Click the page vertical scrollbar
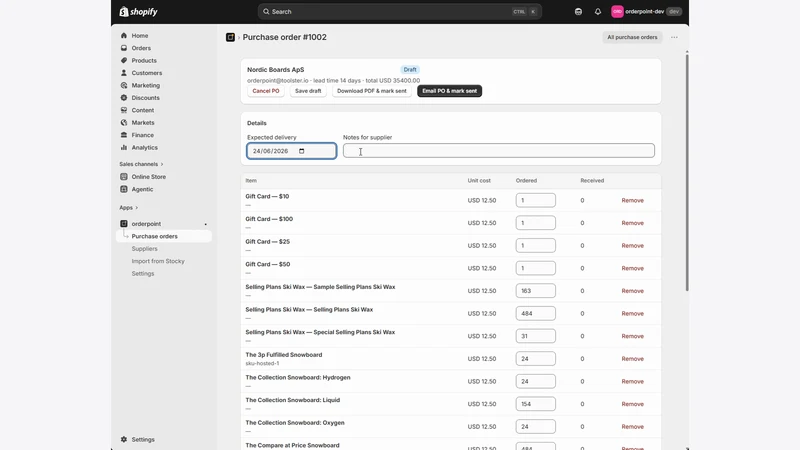This screenshot has width=800, height=450. [x=687, y=171]
